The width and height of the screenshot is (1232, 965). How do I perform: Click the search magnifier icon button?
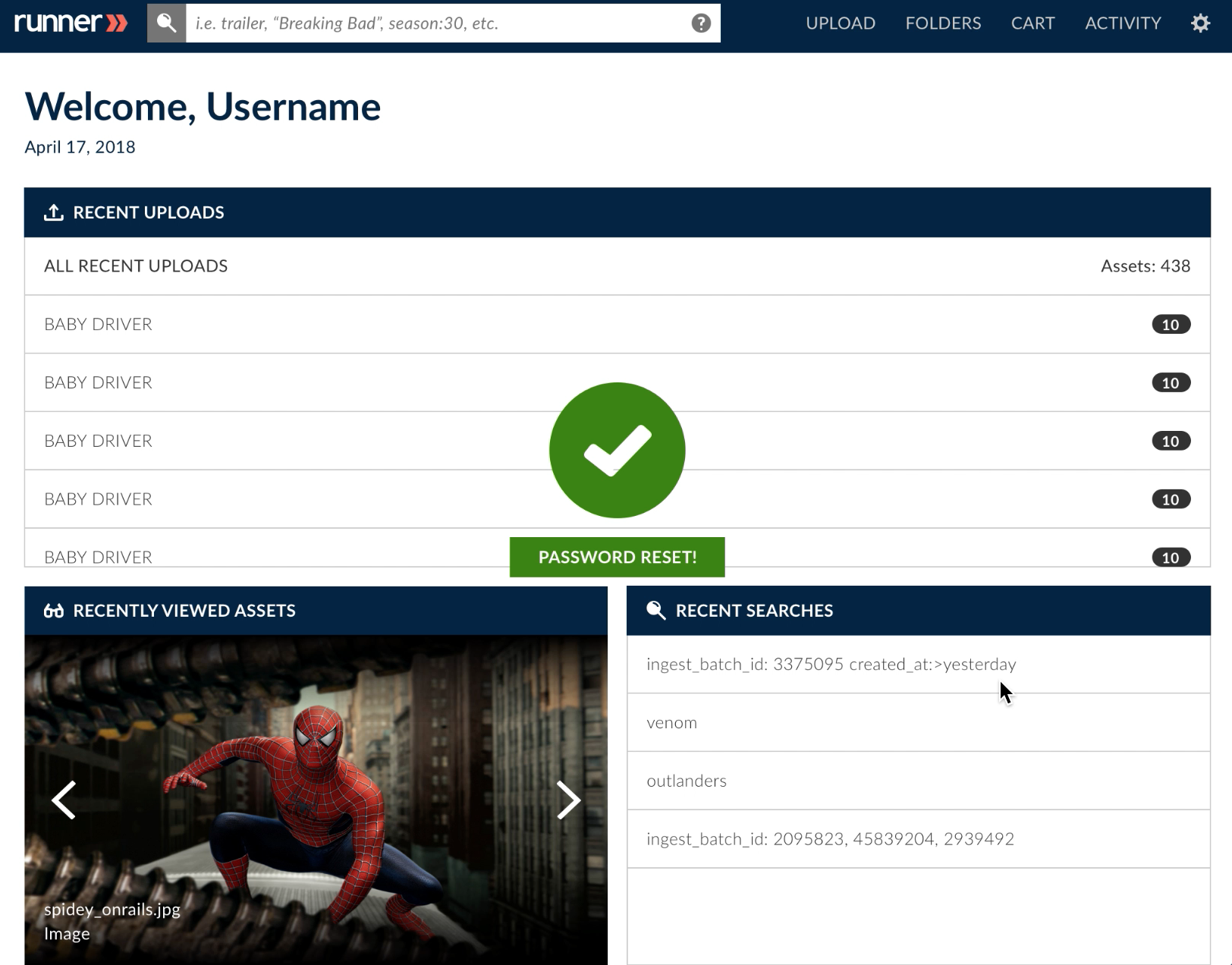pos(166,23)
